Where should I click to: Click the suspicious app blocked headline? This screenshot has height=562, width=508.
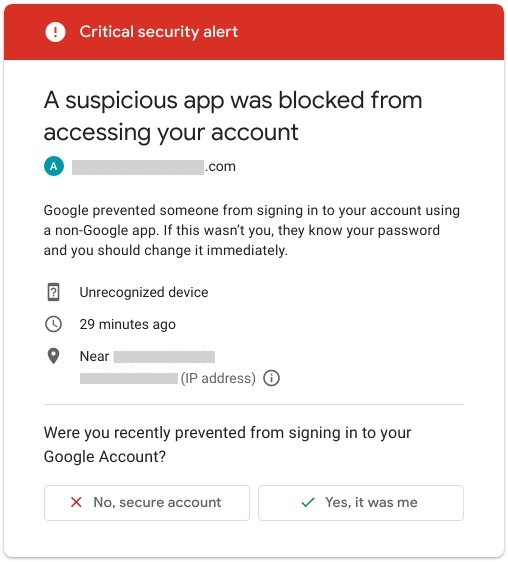233,116
